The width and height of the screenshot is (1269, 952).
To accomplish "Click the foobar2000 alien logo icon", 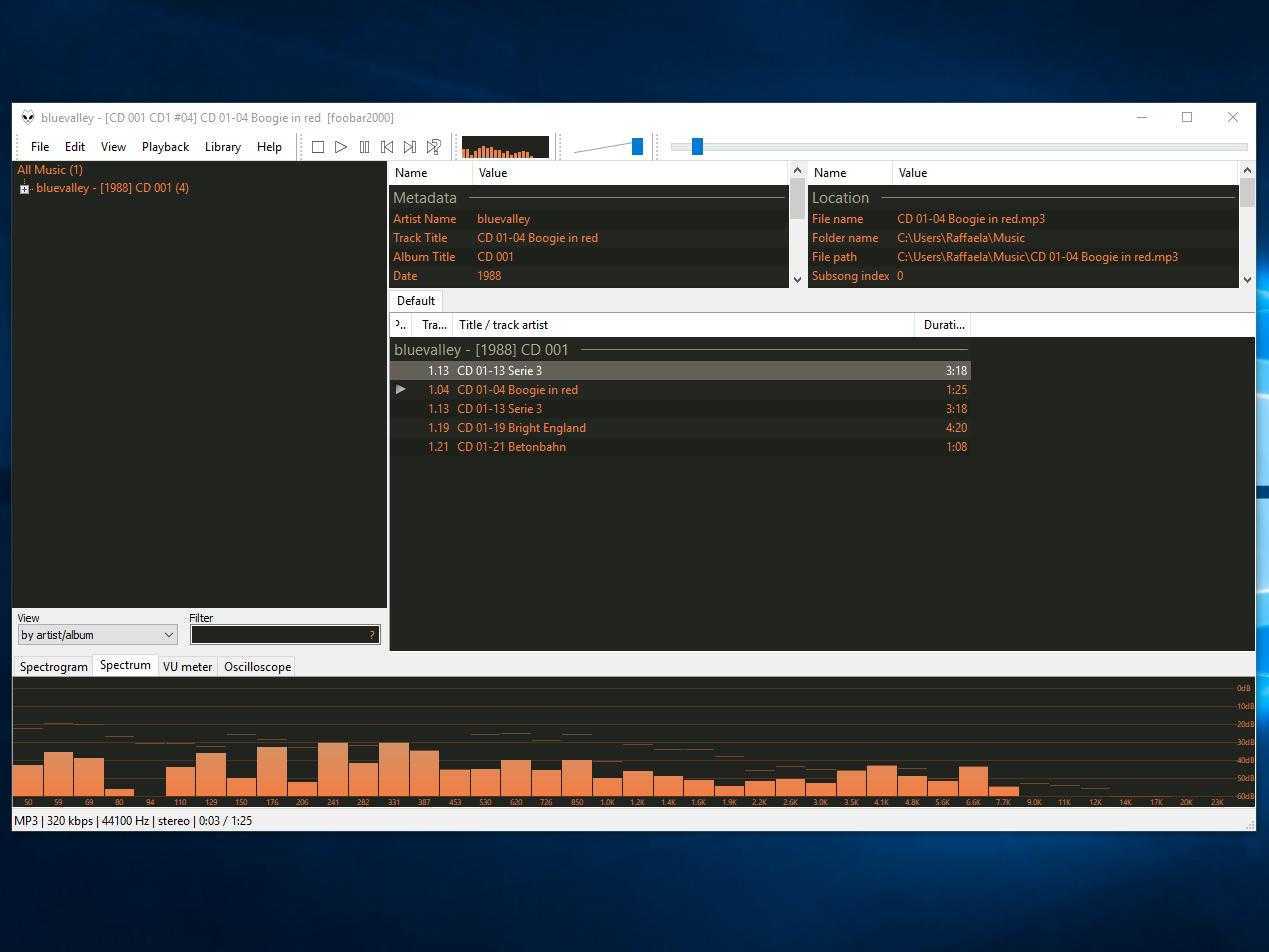I will (x=28, y=118).
